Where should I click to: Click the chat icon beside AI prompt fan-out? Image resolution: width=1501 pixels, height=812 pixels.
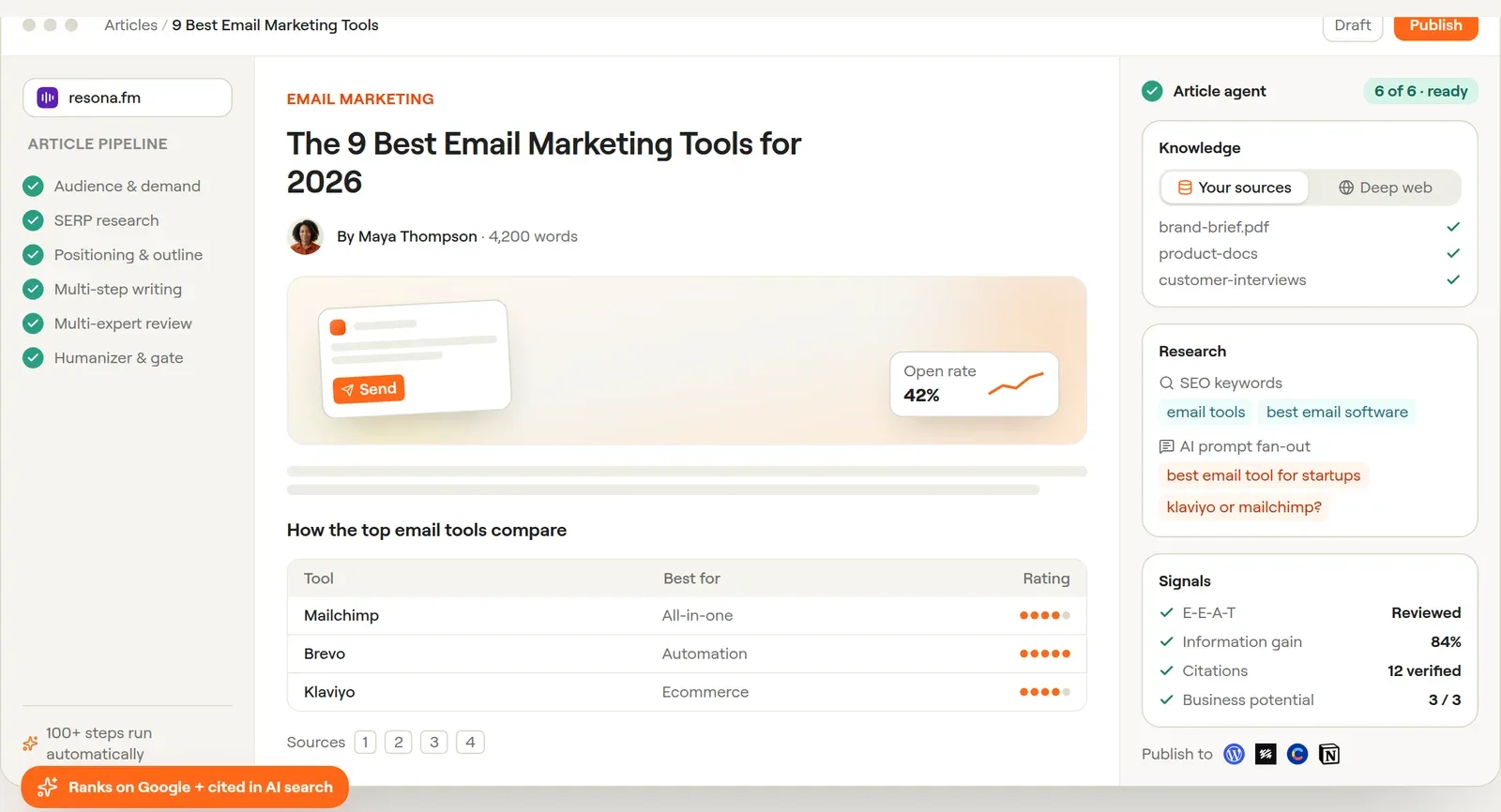coord(1166,446)
